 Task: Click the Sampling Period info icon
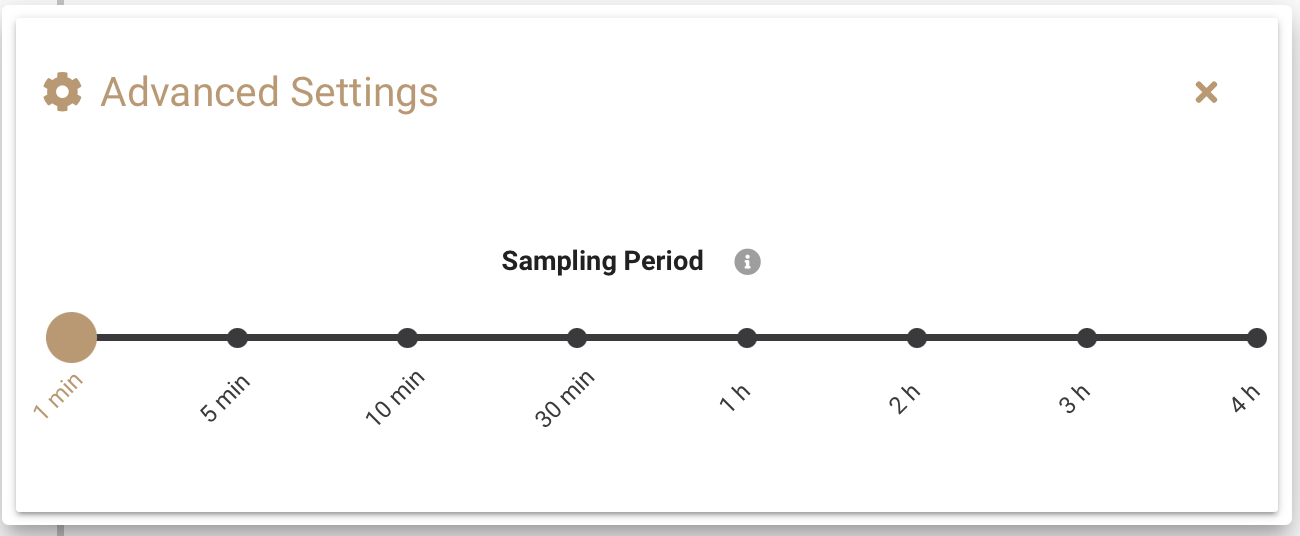(747, 262)
